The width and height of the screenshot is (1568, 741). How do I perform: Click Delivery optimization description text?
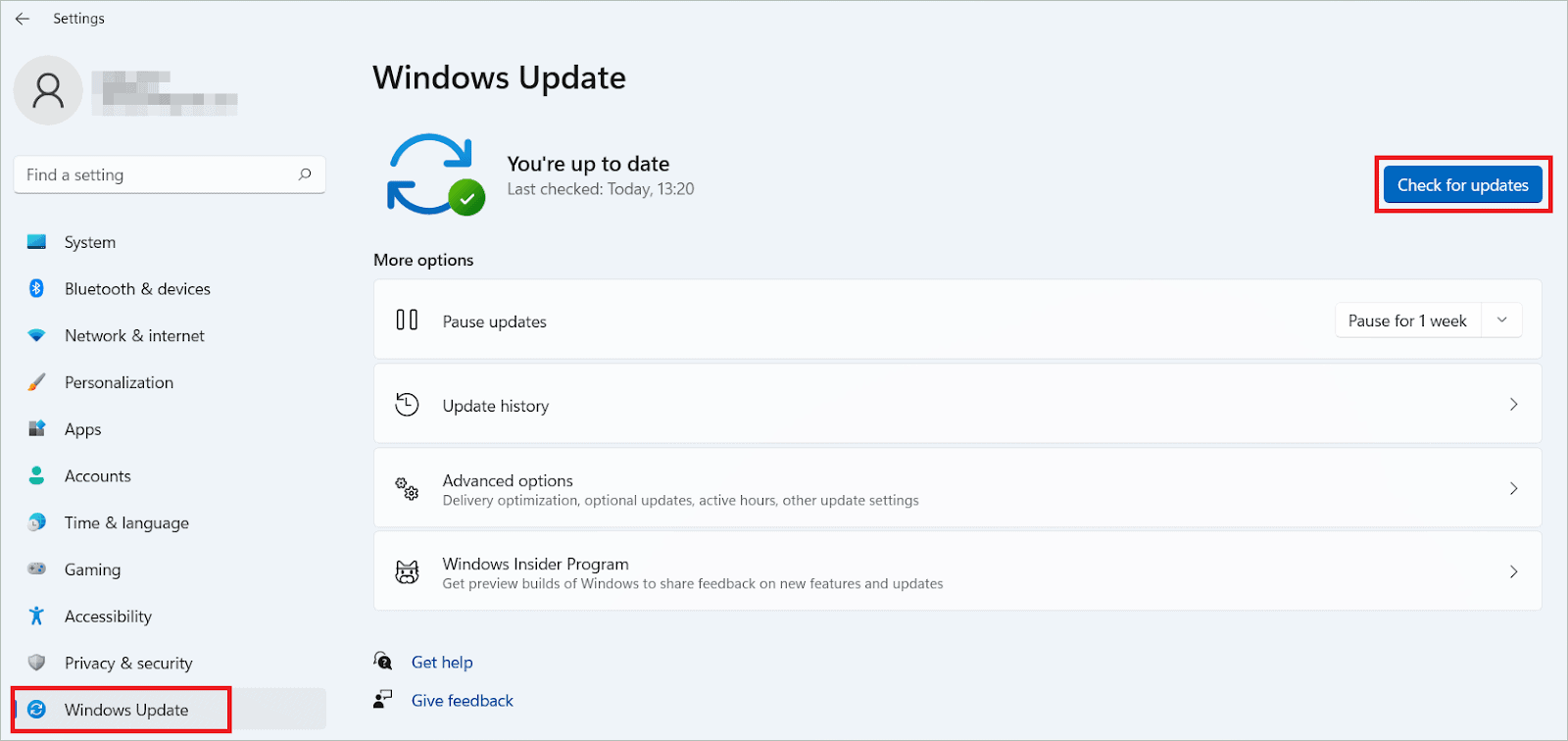tap(680, 501)
